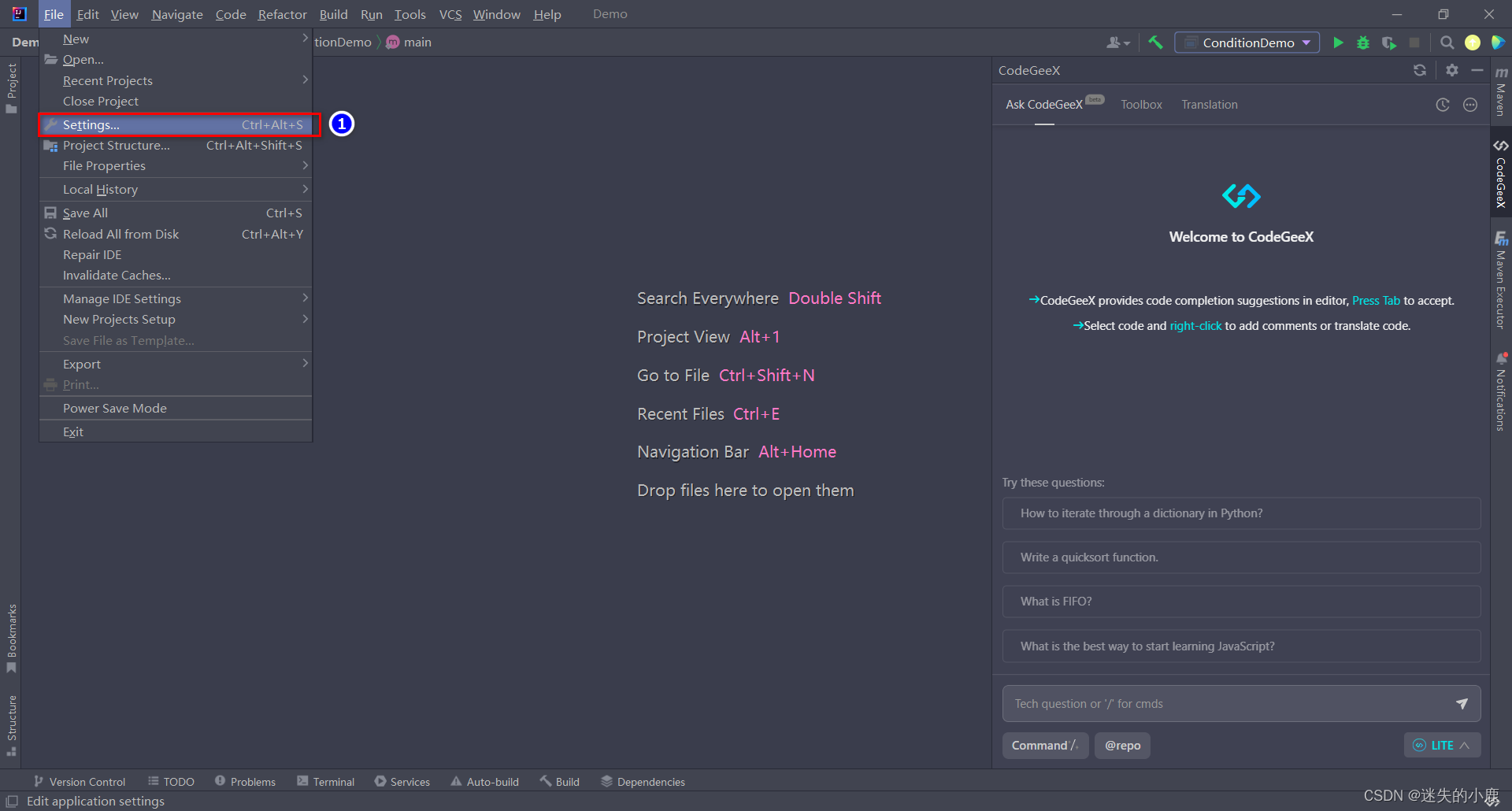Image resolution: width=1512 pixels, height=811 pixels.
Task: Click JavaScript learning question suggestion
Action: pos(1241,646)
